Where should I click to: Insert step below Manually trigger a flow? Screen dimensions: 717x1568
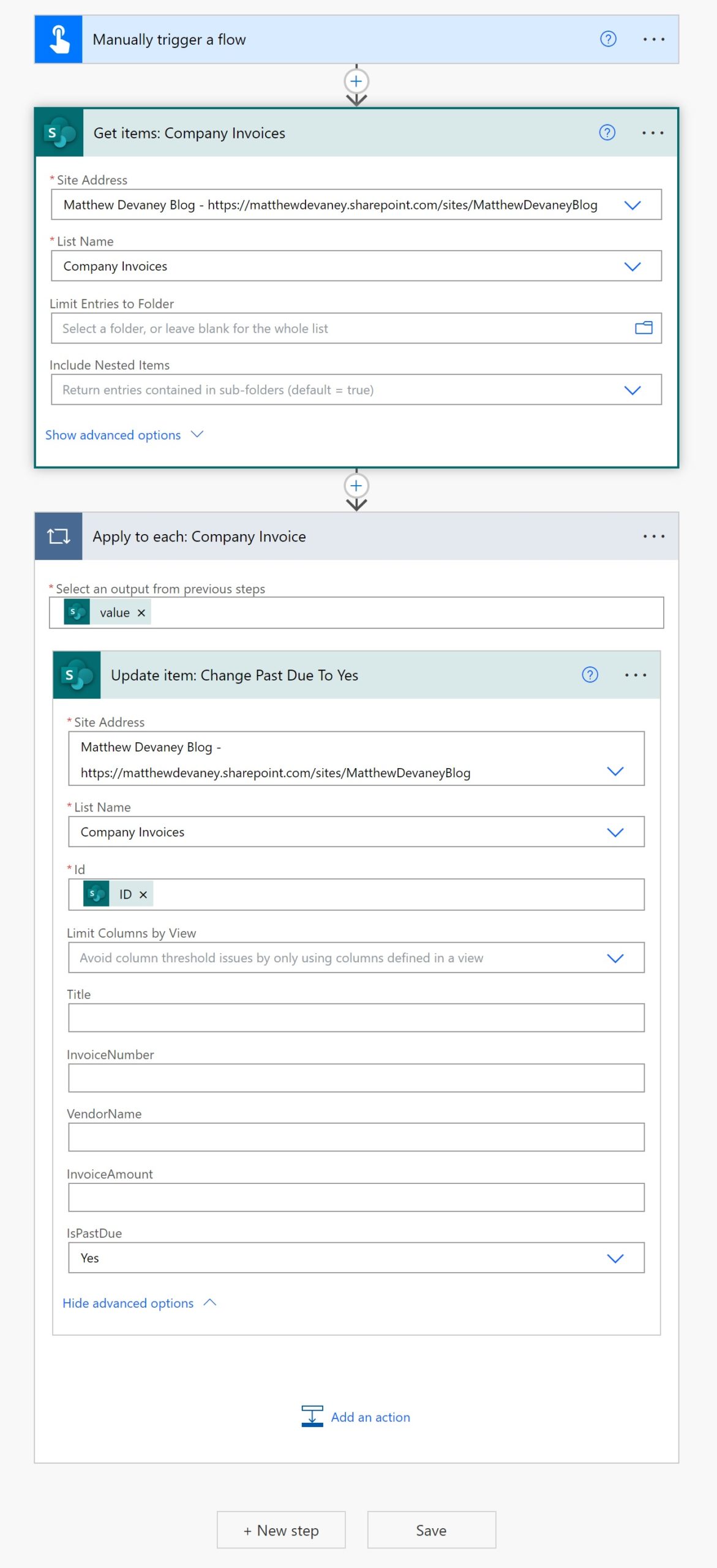coord(356,81)
